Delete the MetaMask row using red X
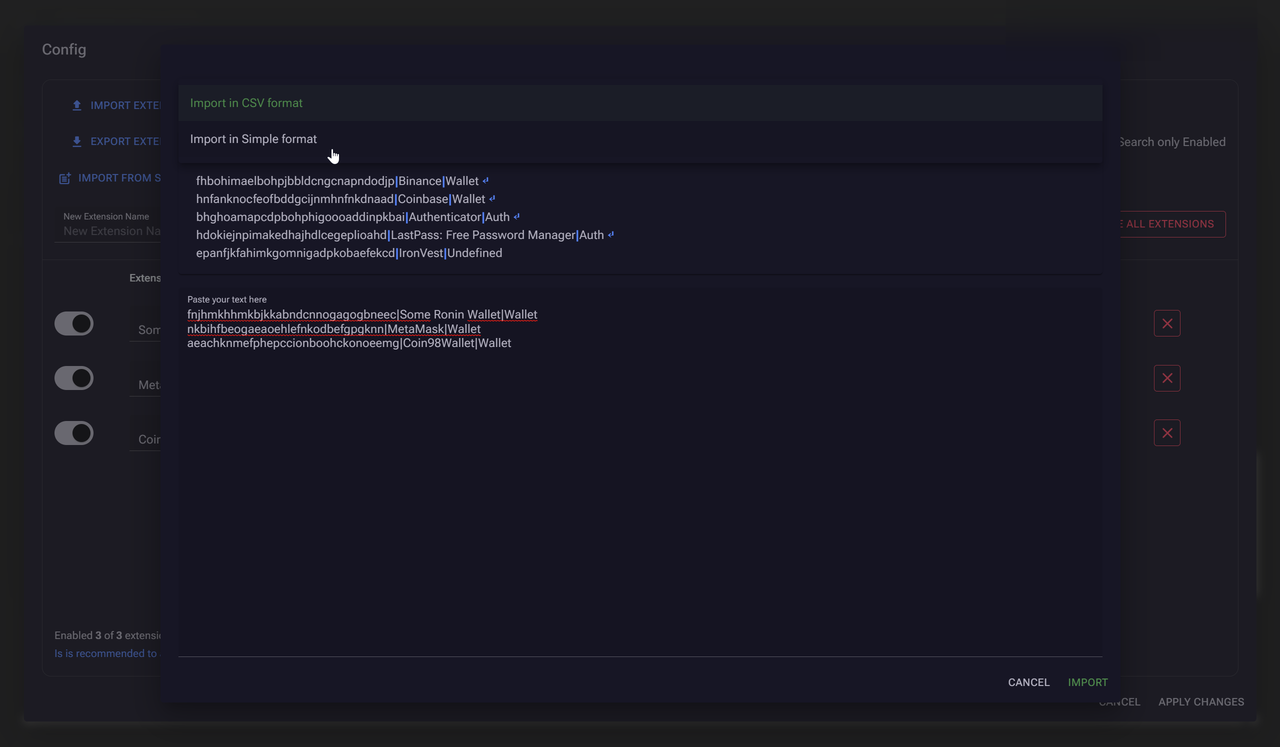1280x747 pixels. click(x=1166, y=378)
